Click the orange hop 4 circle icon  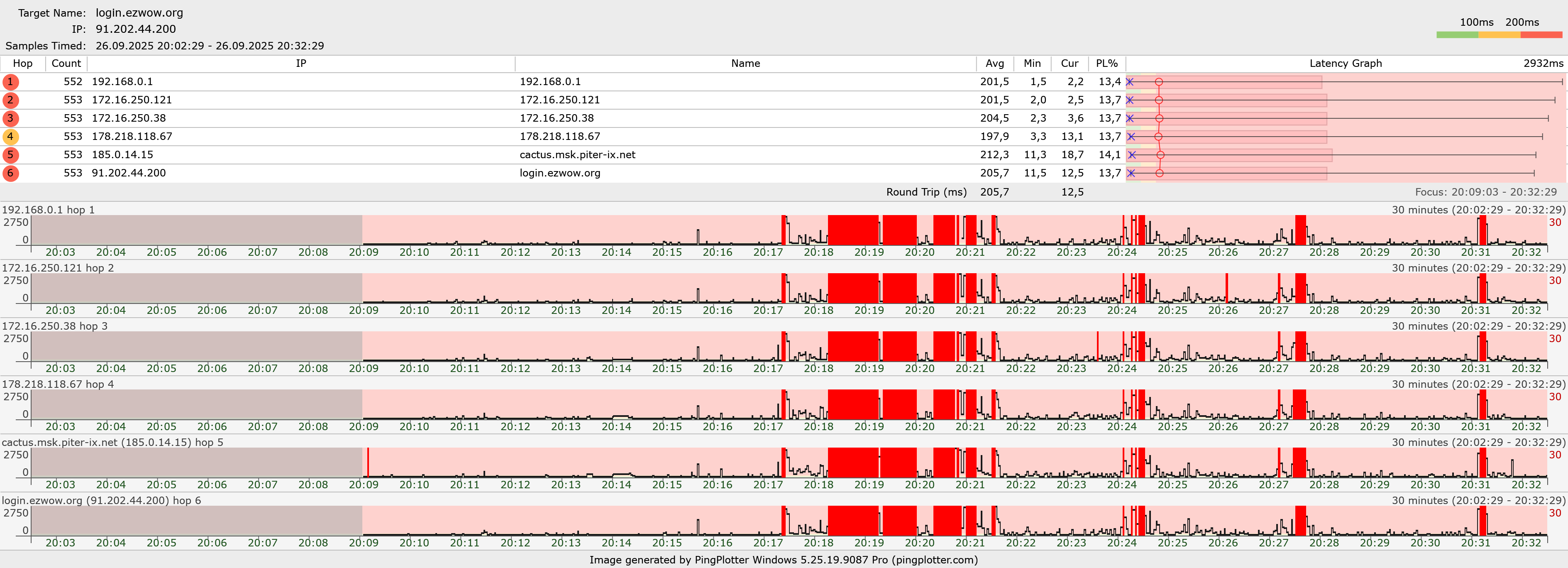(10, 136)
